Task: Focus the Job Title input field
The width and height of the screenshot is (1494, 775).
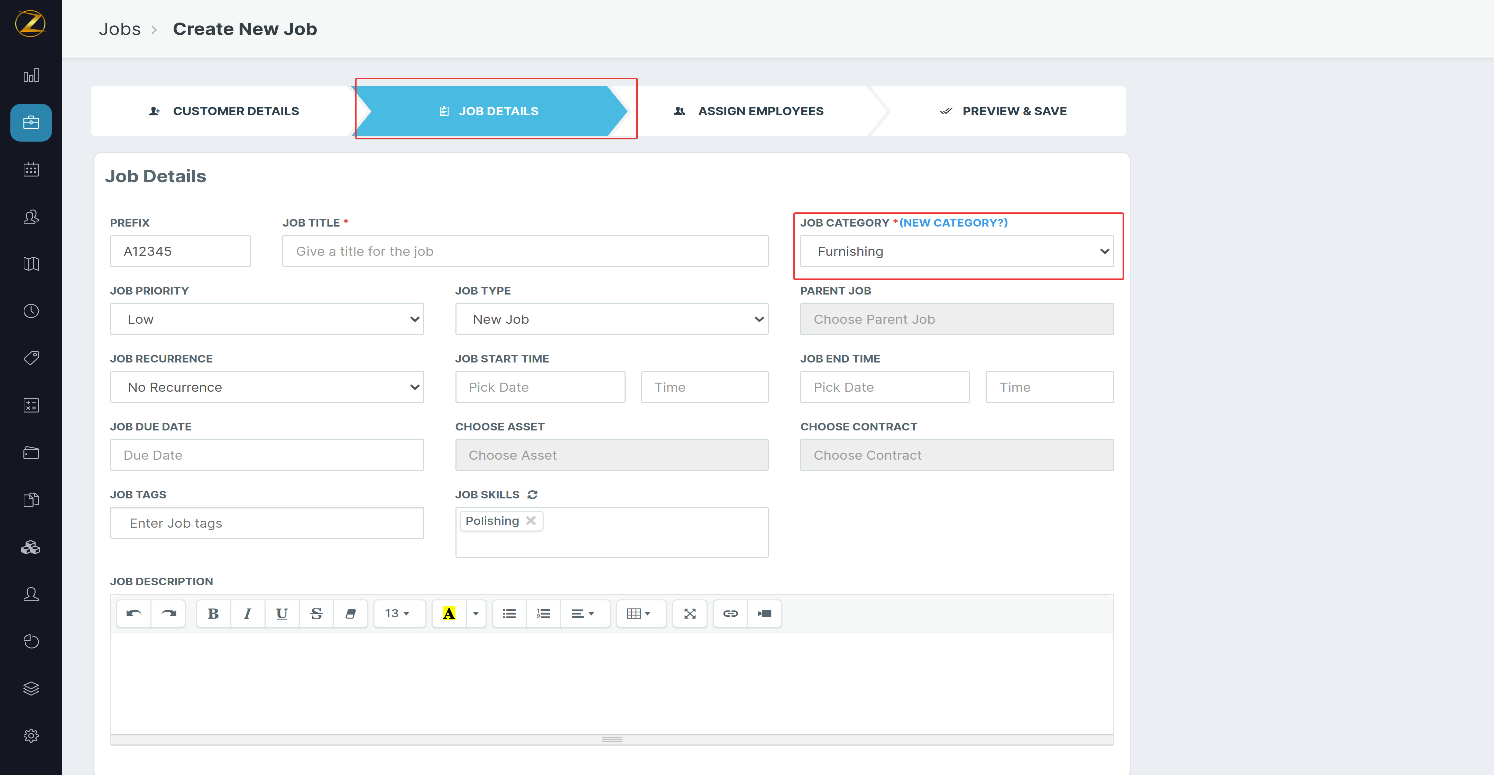Action: click(526, 251)
